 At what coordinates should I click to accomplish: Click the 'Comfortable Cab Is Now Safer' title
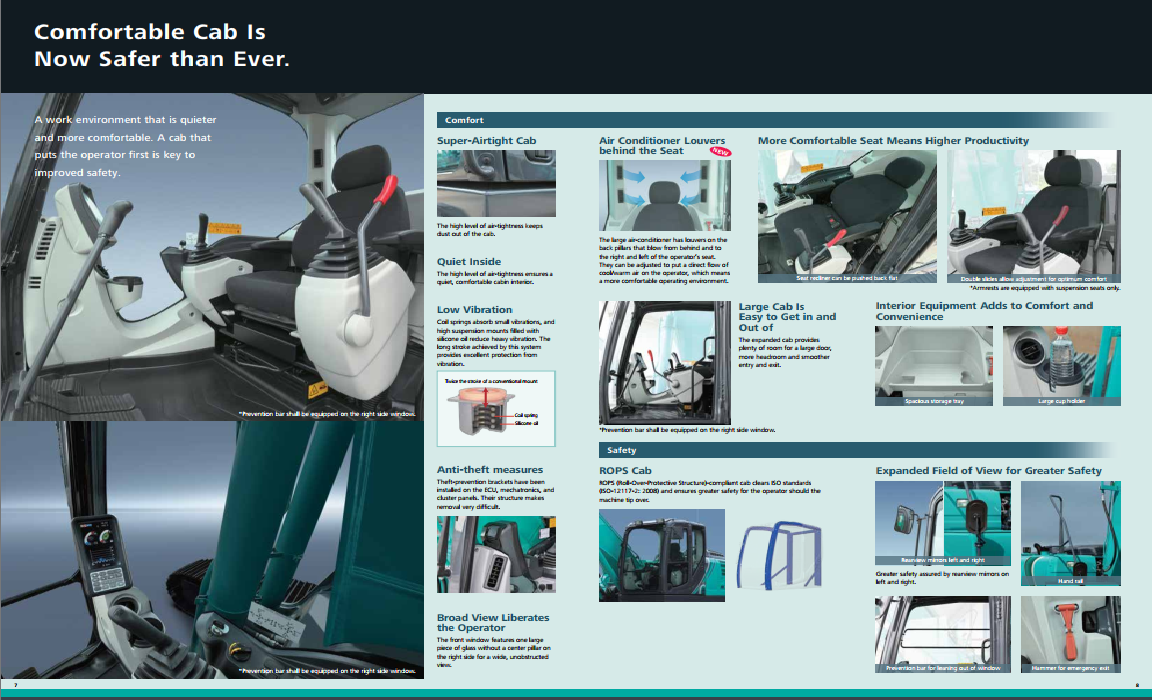[x=162, y=46]
